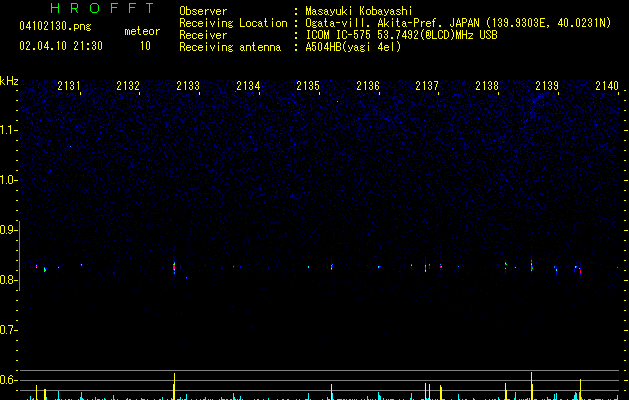
Task: Click the date stamp 02.04.10 21:30
Action: (x=61, y=46)
